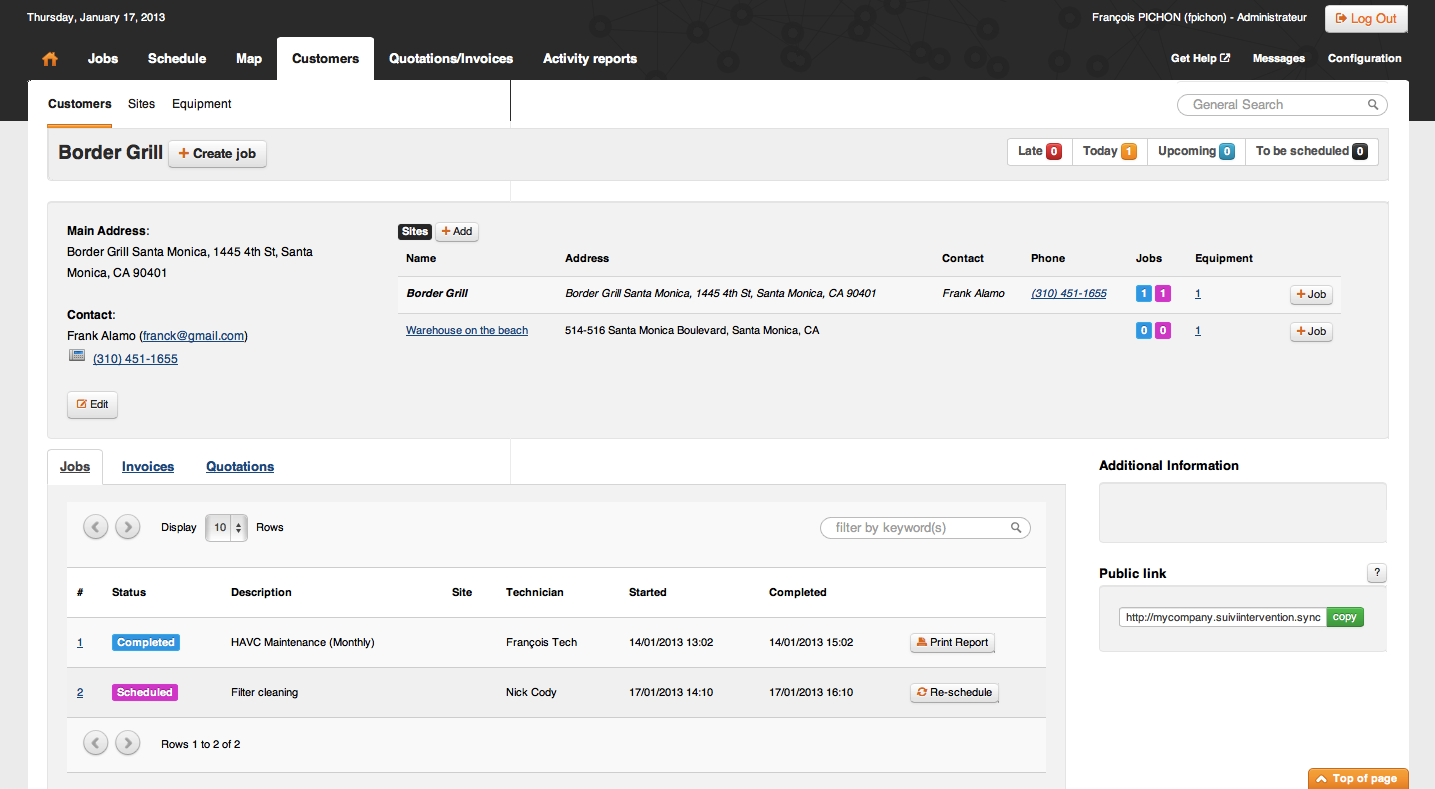
Task: Click next page arrow below the jobs table
Action: pyautogui.click(x=127, y=743)
